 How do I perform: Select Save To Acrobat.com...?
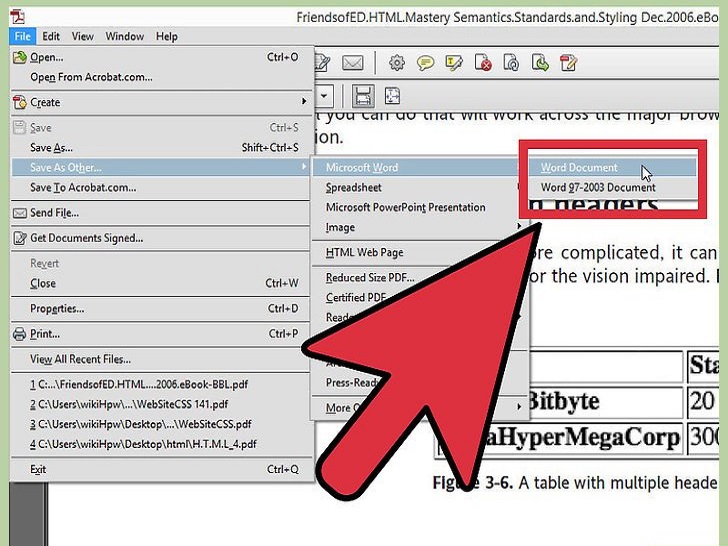161,188
